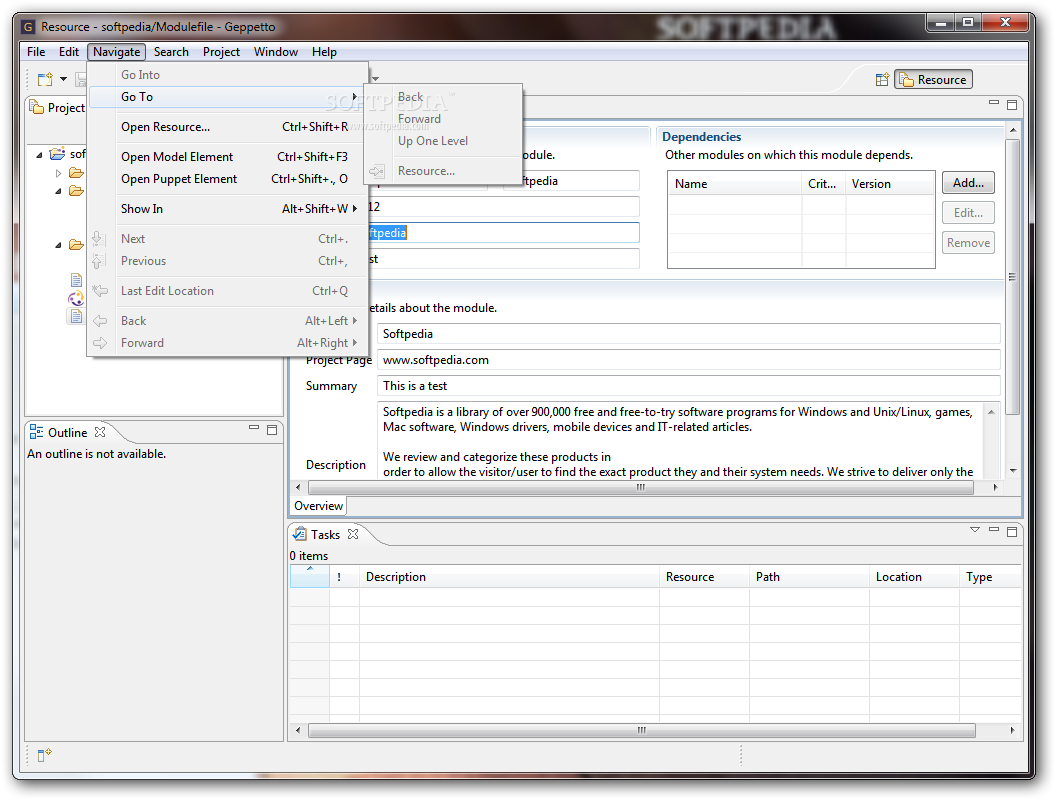Choose Open Puppet Element menu item
This screenshot has width=1056, height=800.
(228, 179)
